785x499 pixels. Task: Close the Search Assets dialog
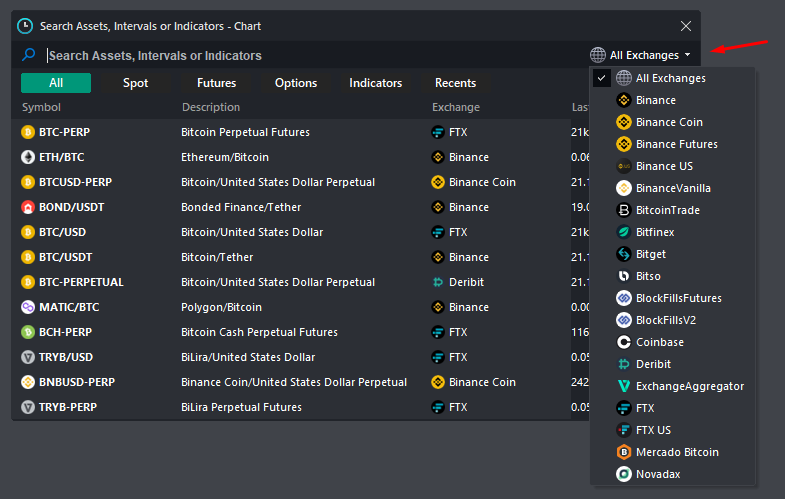pyautogui.click(x=686, y=26)
